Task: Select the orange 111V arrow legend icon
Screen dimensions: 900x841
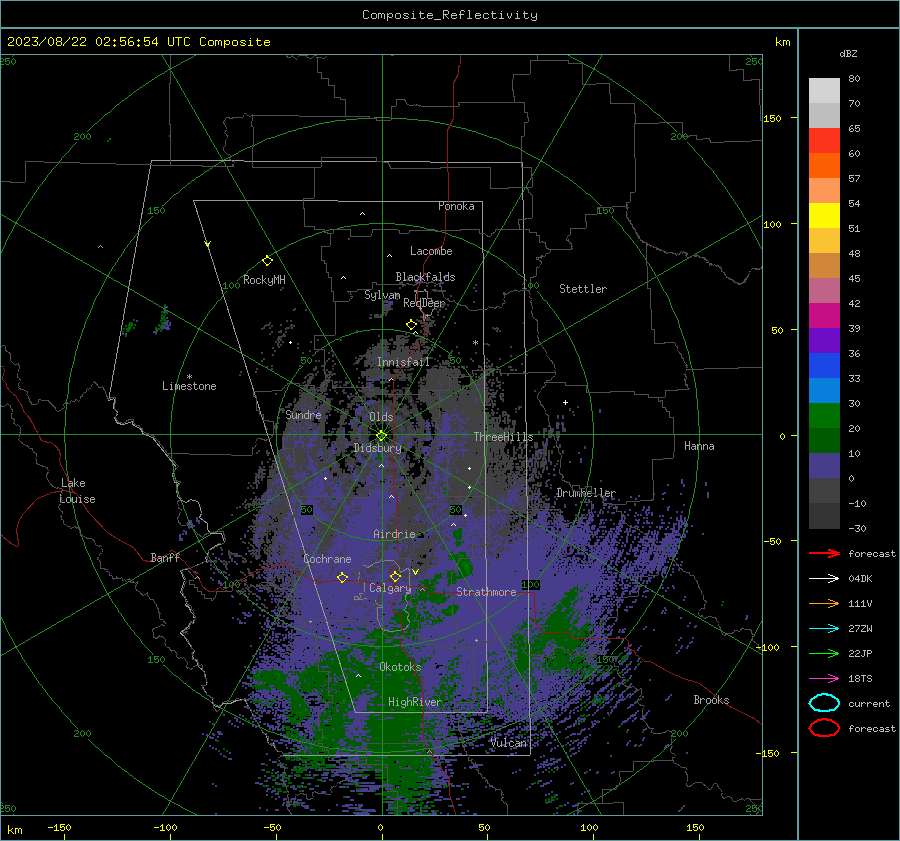Action: [x=824, y=603]
